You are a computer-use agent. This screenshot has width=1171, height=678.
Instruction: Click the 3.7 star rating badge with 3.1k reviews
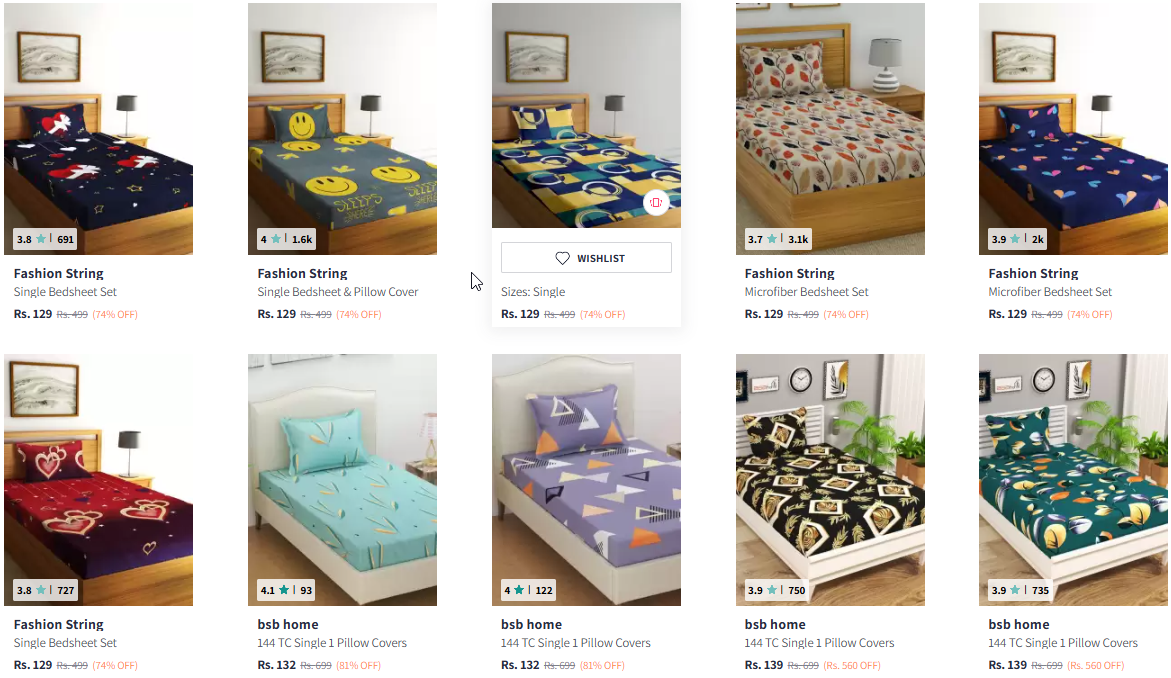pos(777,239)
